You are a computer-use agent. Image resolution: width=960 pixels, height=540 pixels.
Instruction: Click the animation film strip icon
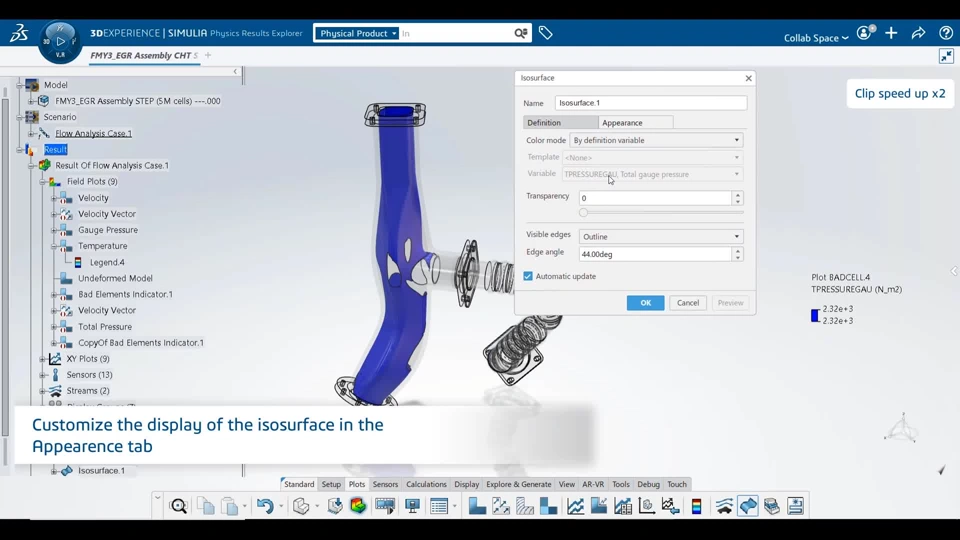(x=385, y=506)
